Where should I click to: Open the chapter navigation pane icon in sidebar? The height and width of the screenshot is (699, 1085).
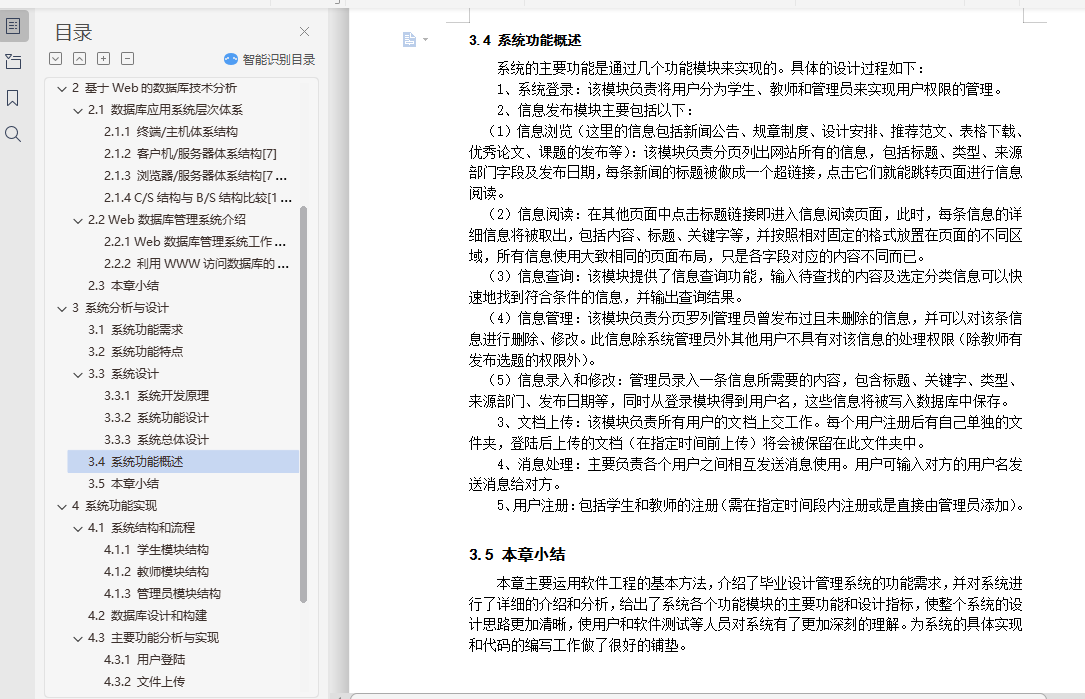point(13,62)
